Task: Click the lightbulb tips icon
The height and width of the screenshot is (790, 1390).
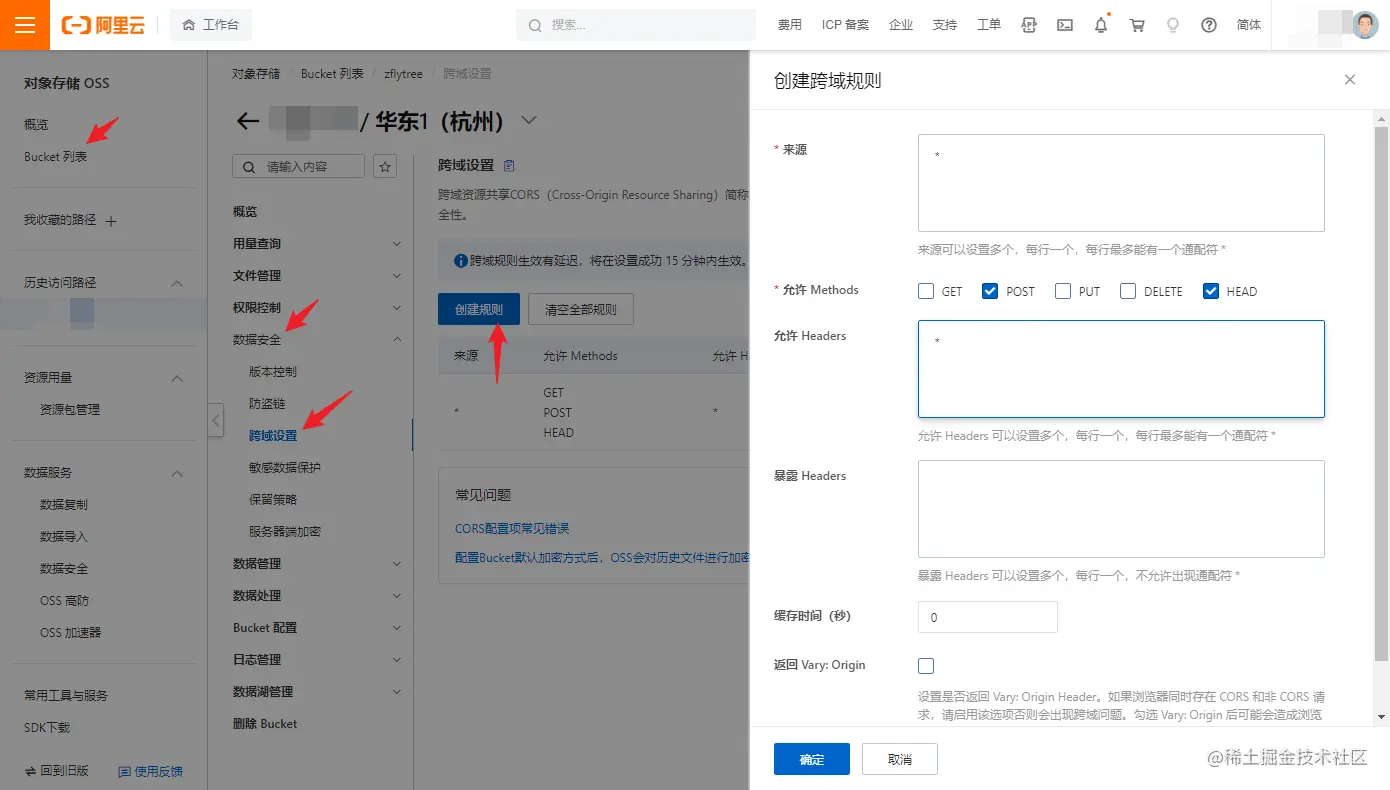Action: pos(1173,25)
